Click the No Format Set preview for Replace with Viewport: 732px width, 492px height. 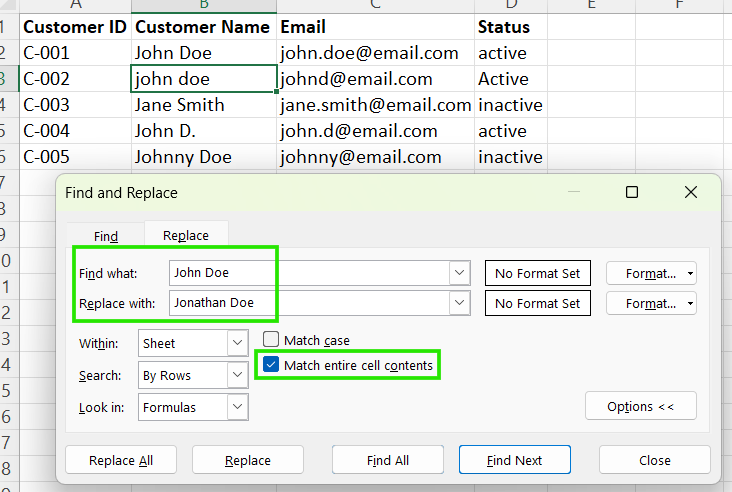pyautogui.click(x=538, y=303)
